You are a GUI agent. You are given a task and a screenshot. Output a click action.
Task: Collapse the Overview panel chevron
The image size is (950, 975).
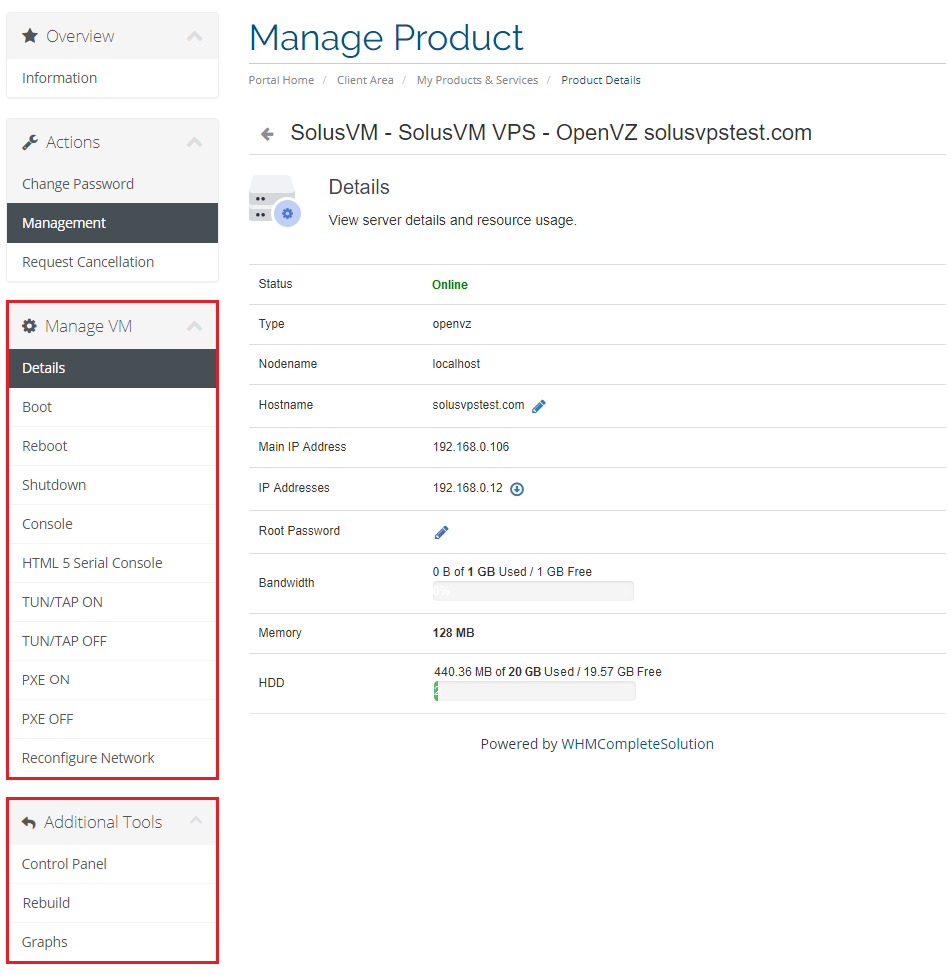click(x=195, y=36)
